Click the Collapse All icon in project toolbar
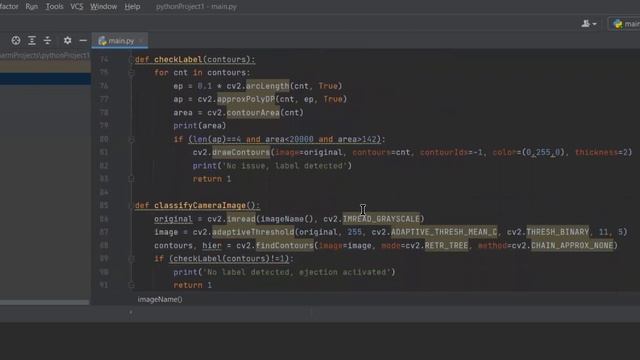 [x=47, y=40]
